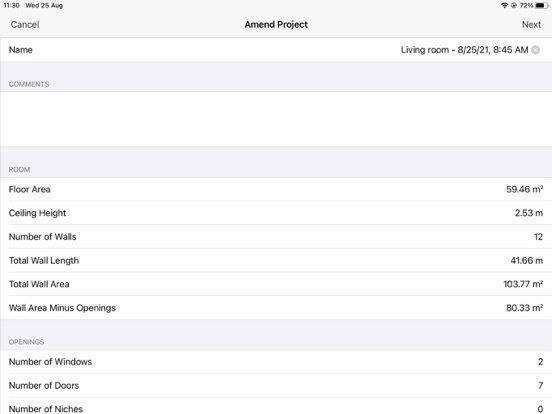552x414 pixels.
Task: Tap the 2.53 m value
Action: [x=529, y=213]
